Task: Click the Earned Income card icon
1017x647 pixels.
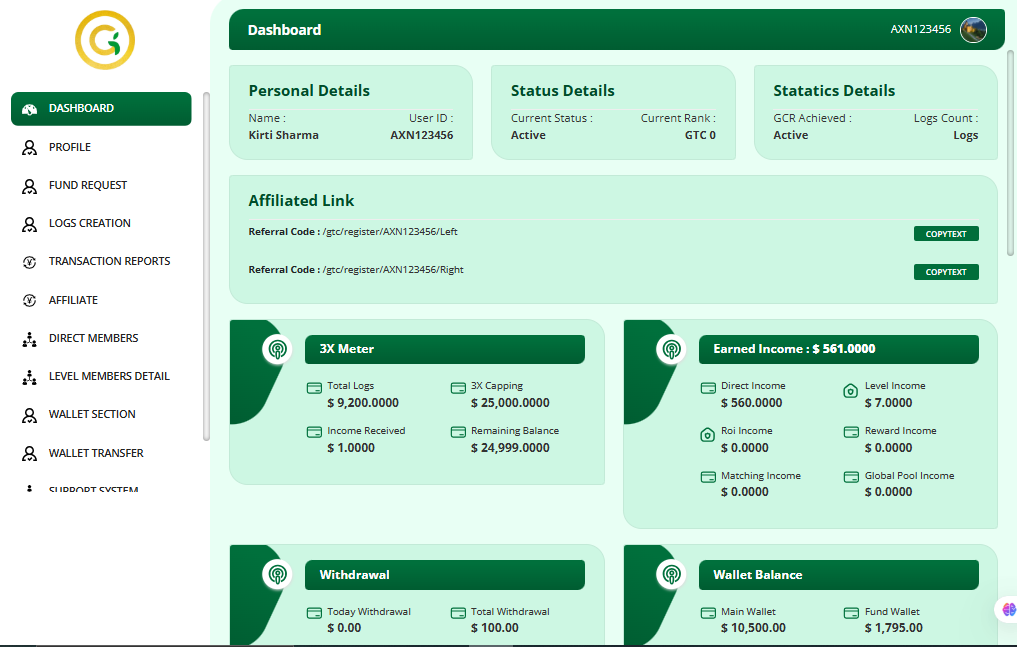Action: [671, 350]
